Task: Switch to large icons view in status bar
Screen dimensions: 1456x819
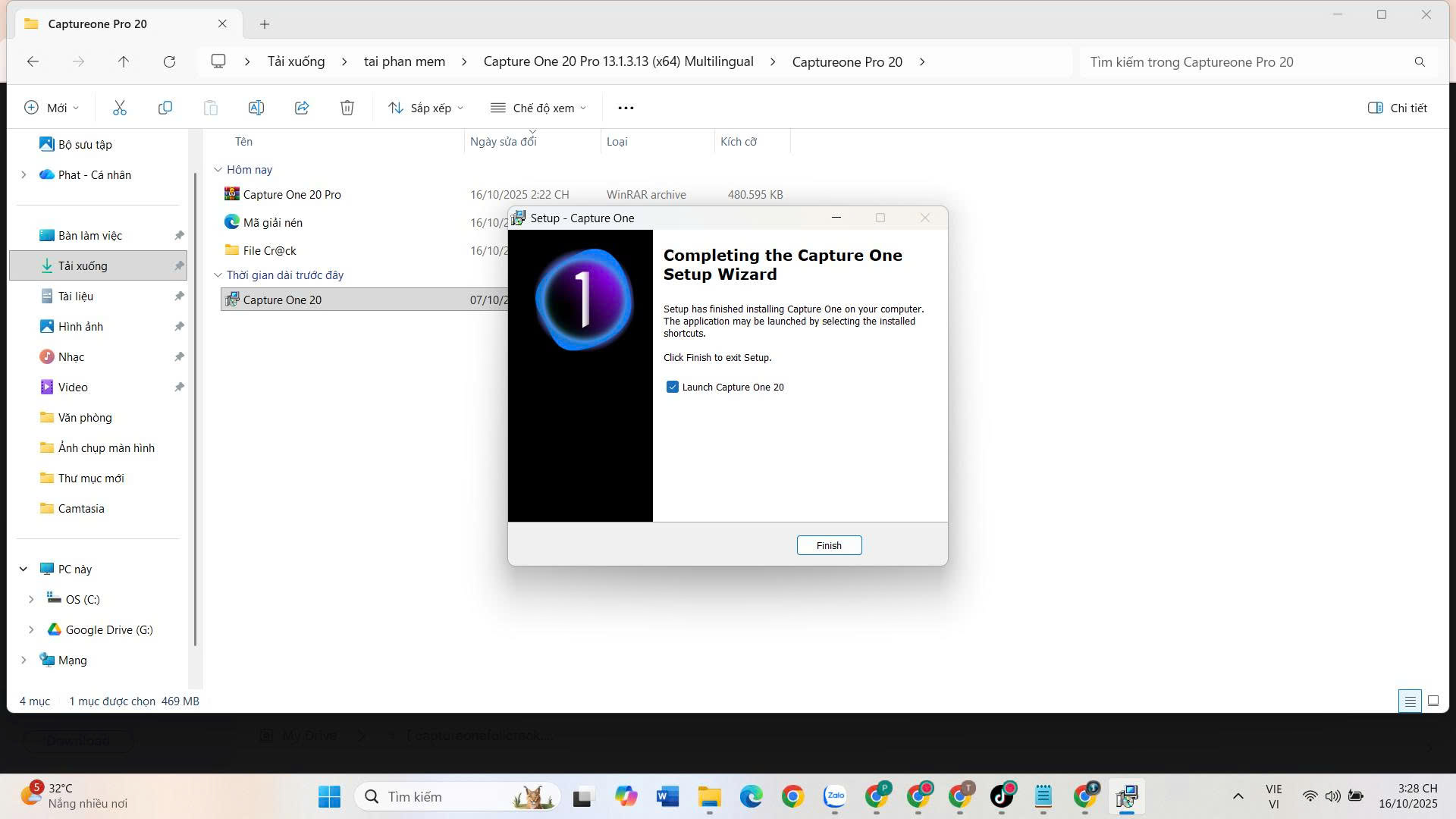Action: pos(1433,701)
